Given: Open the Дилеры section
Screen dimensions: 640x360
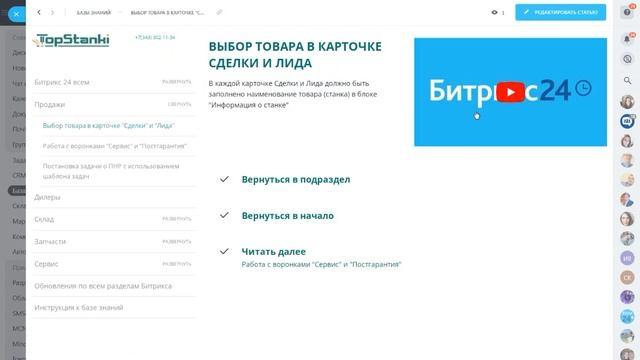Looking at the screenshot, I should click(x=47, y=197).
